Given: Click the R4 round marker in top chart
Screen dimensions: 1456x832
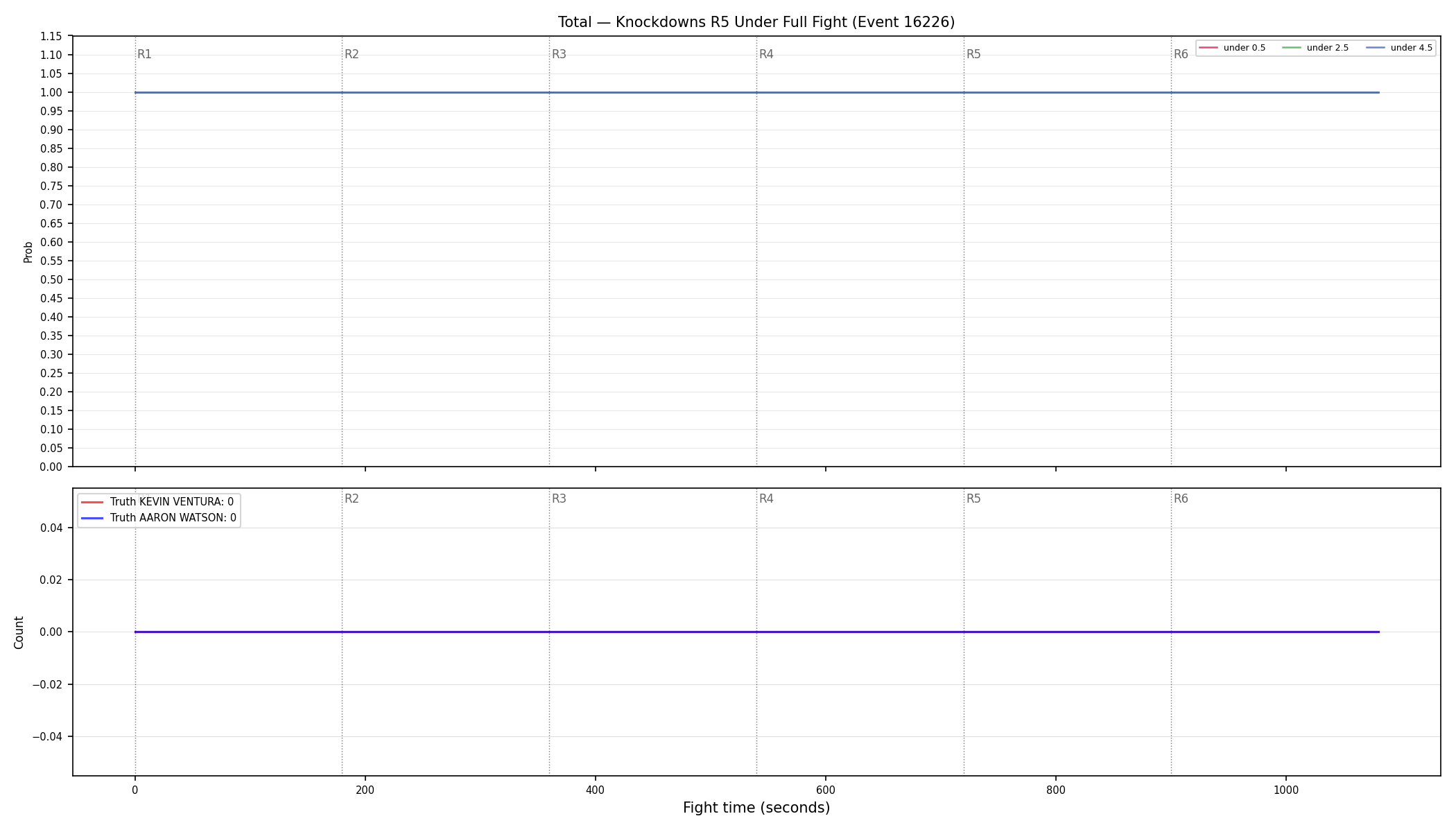Looking at the screenshot, I should [x=766, y=54].
